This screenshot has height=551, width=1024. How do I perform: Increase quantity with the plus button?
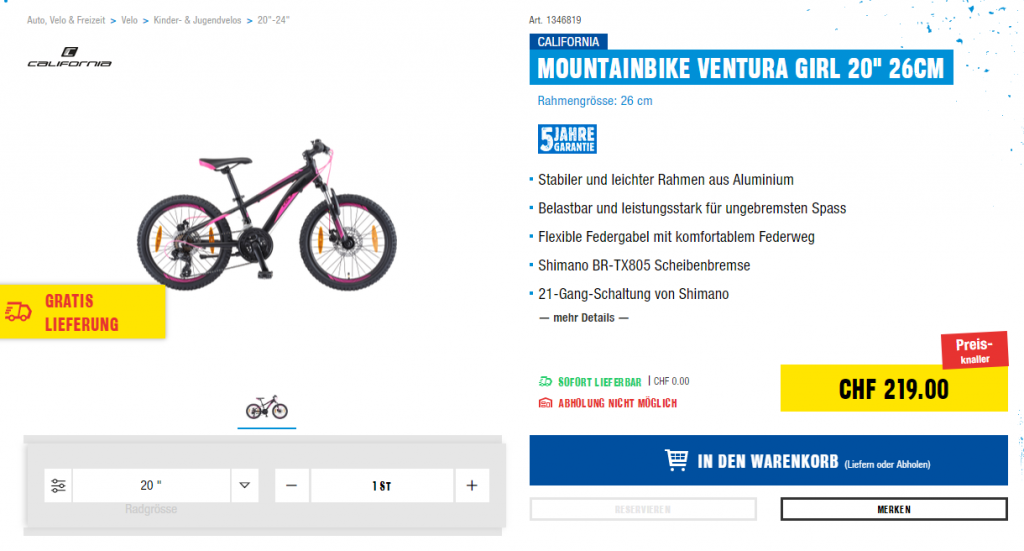(x=472, y=486)
